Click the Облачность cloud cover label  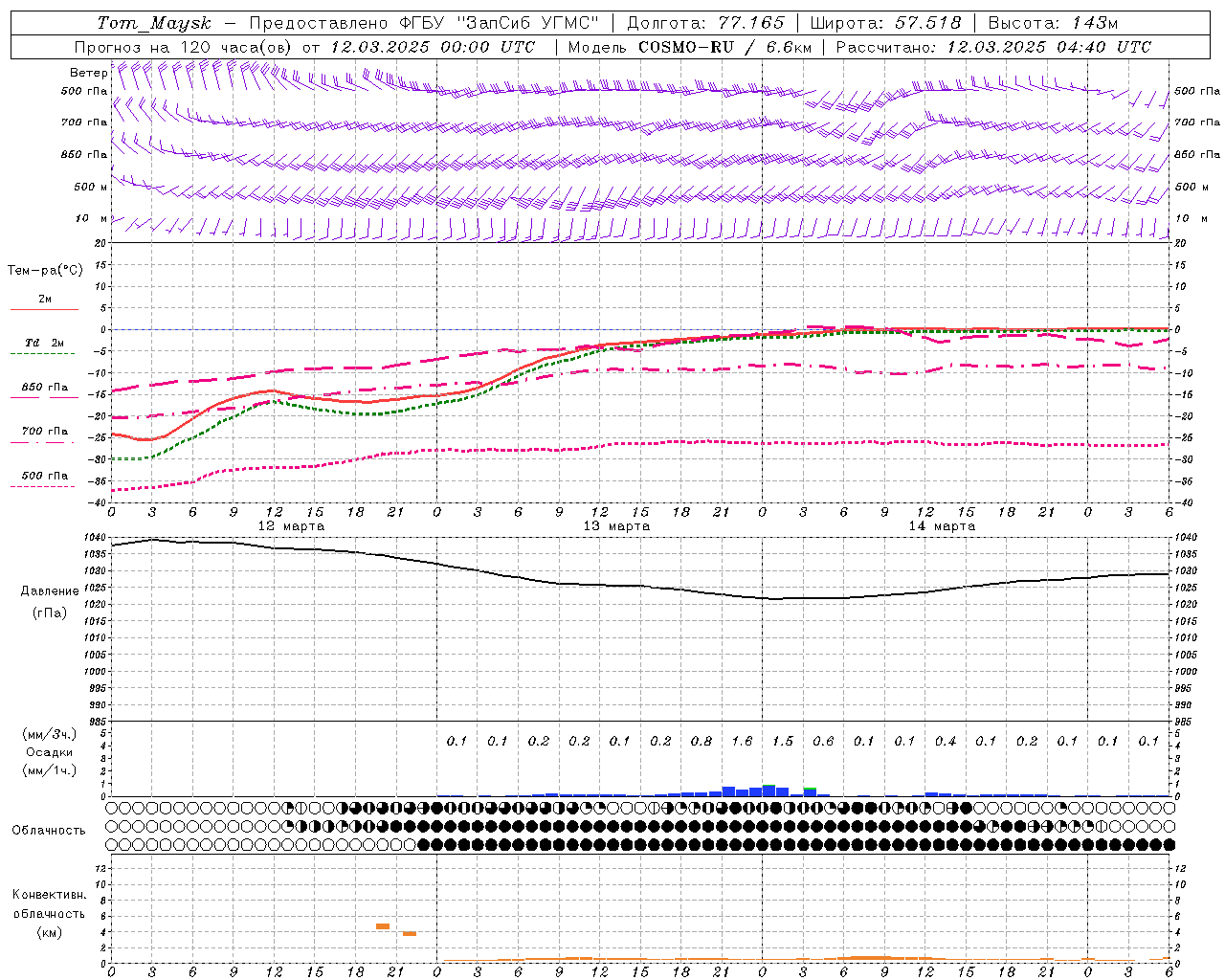pyautogui.click(x=49, y=831)
